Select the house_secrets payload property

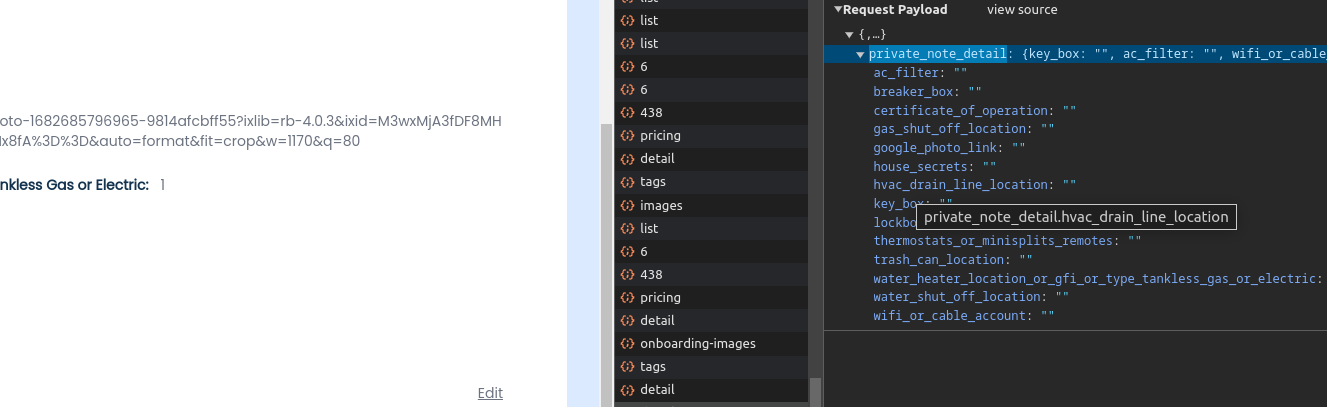[921, 166]
